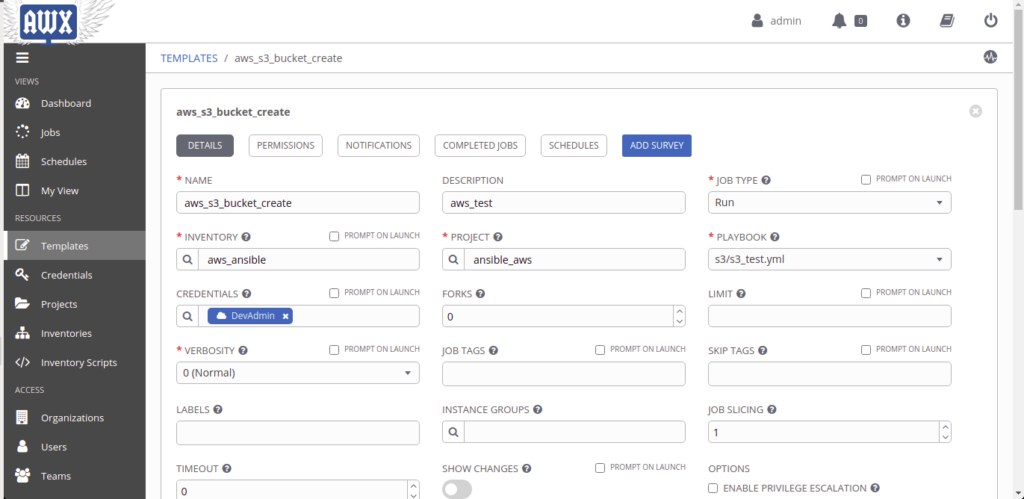Click the Description input field

[x=564, y=202]
